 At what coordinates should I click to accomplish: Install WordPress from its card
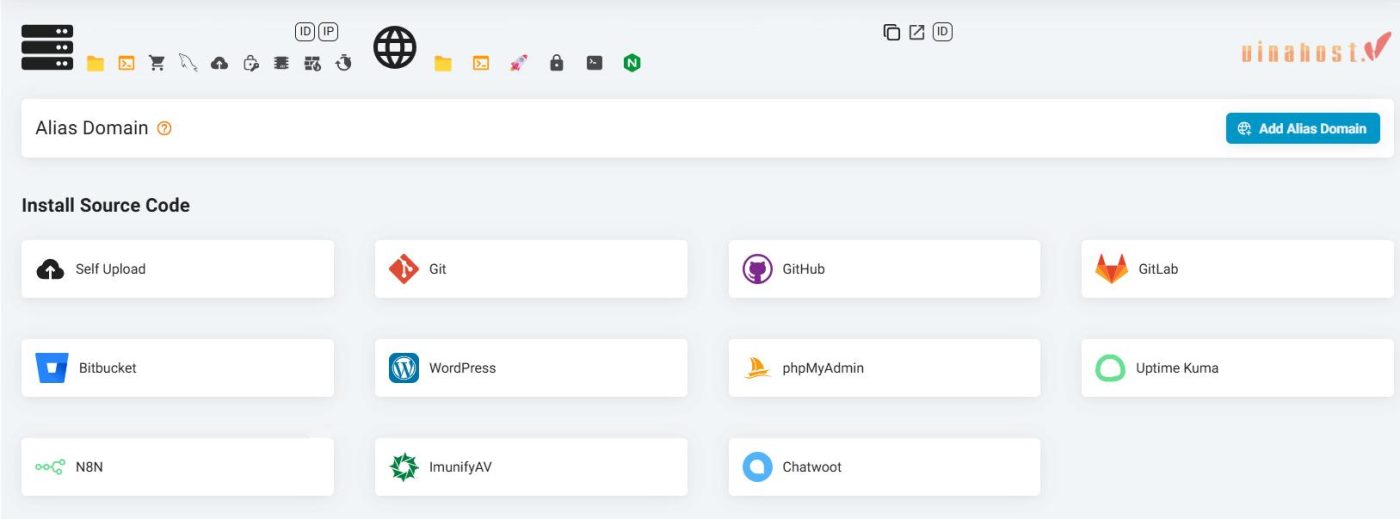click(531, 368)
